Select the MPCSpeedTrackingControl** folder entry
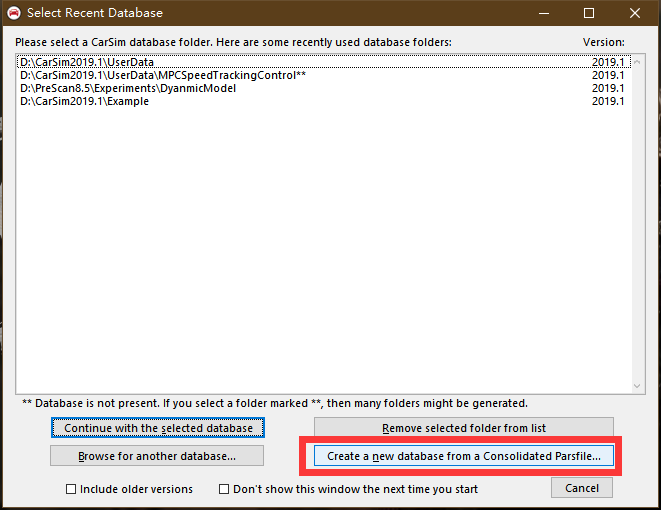The height and width of the screenshot is (510, 661). click(324, 75)
